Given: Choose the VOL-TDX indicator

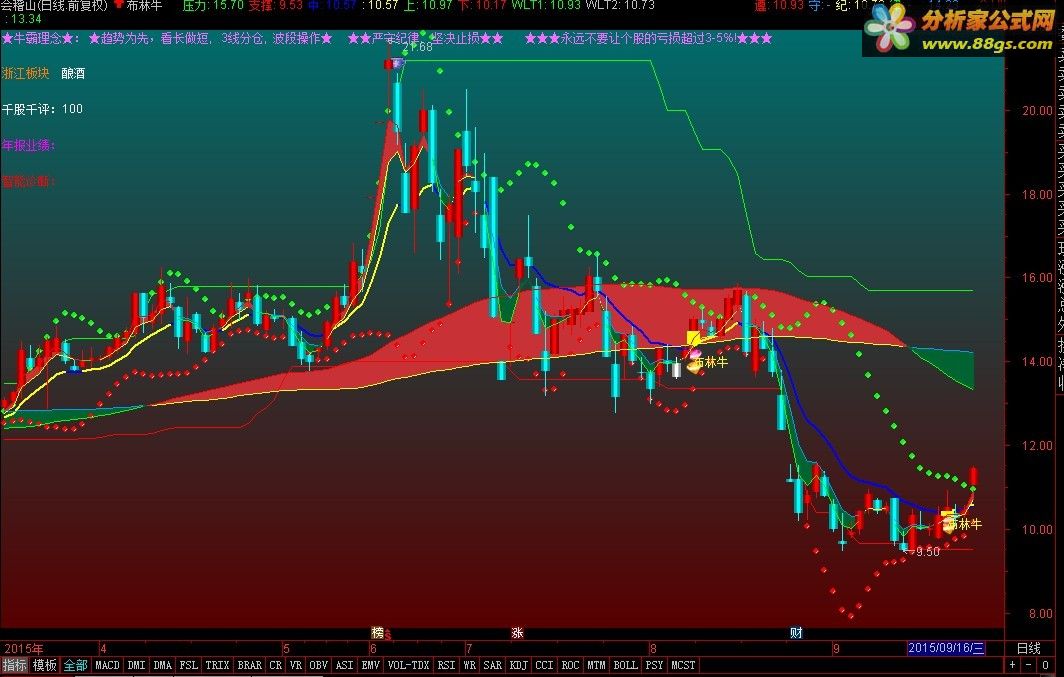Looking at the screenshot, I should [408, 665].
